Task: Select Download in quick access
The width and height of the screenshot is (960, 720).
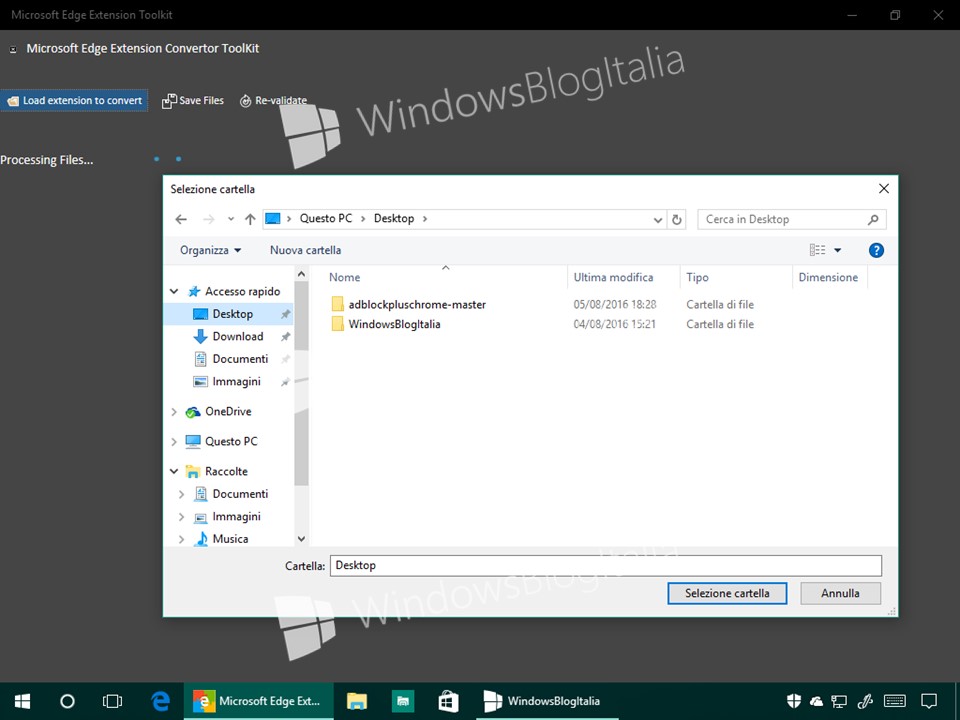Action: tap(238, 336)
